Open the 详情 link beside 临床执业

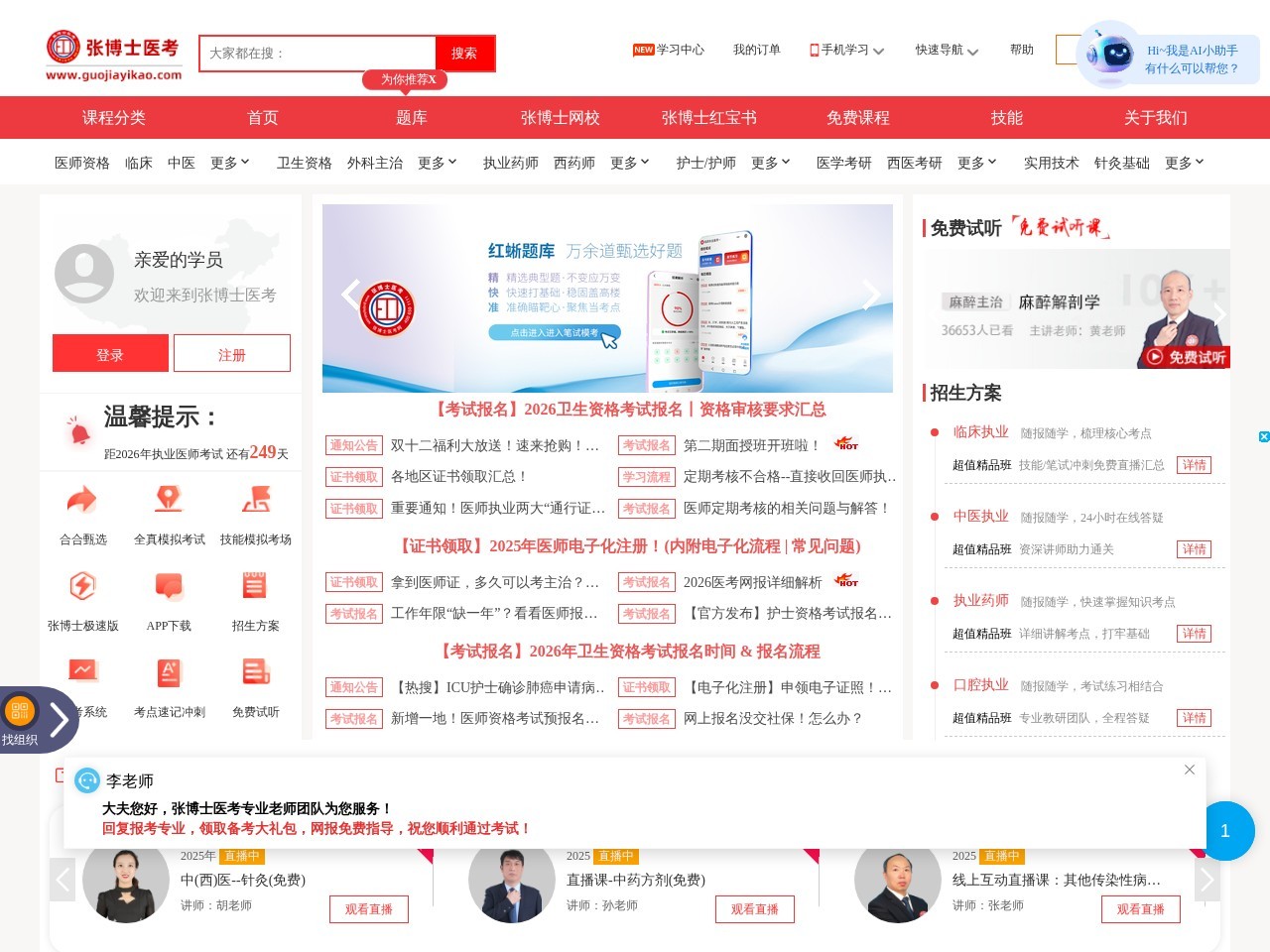point(1195,464)
